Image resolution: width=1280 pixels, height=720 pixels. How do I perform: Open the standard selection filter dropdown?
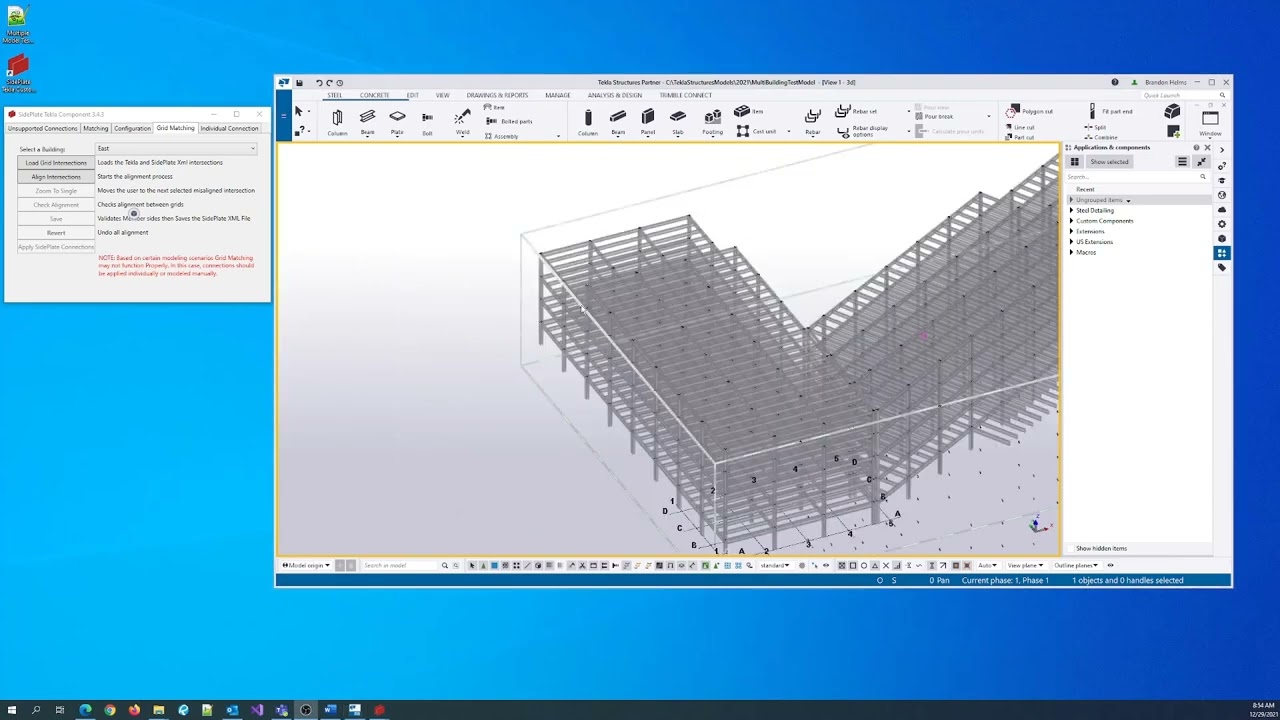point(775,566)
